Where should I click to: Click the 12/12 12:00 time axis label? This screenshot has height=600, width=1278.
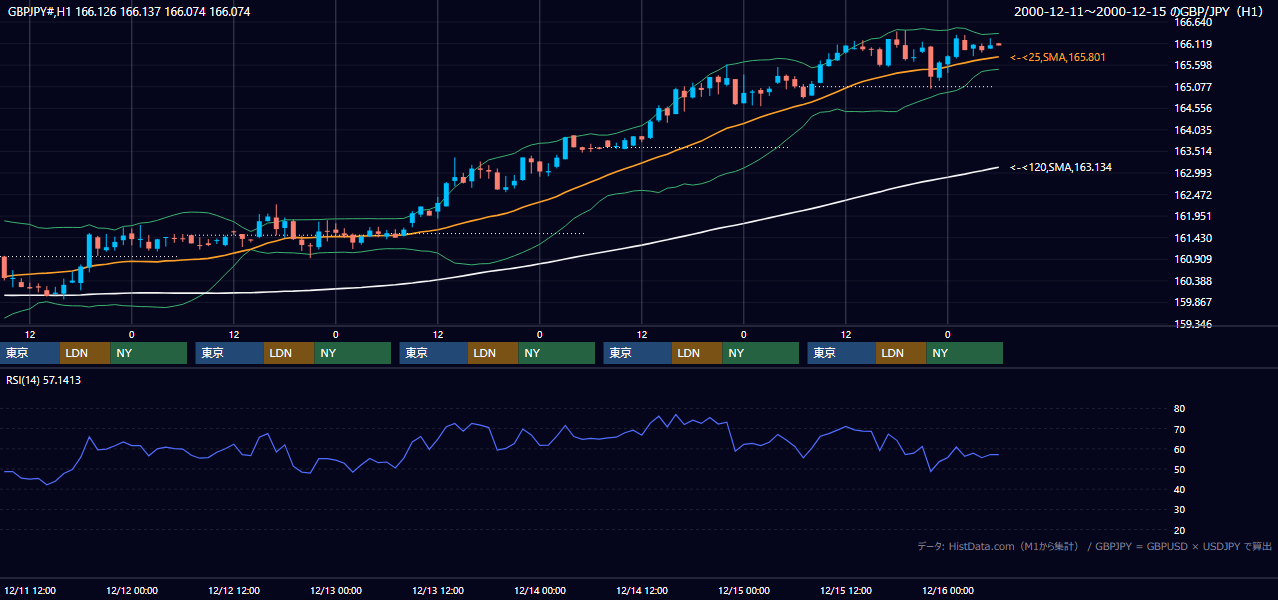[x=234, y=590]
